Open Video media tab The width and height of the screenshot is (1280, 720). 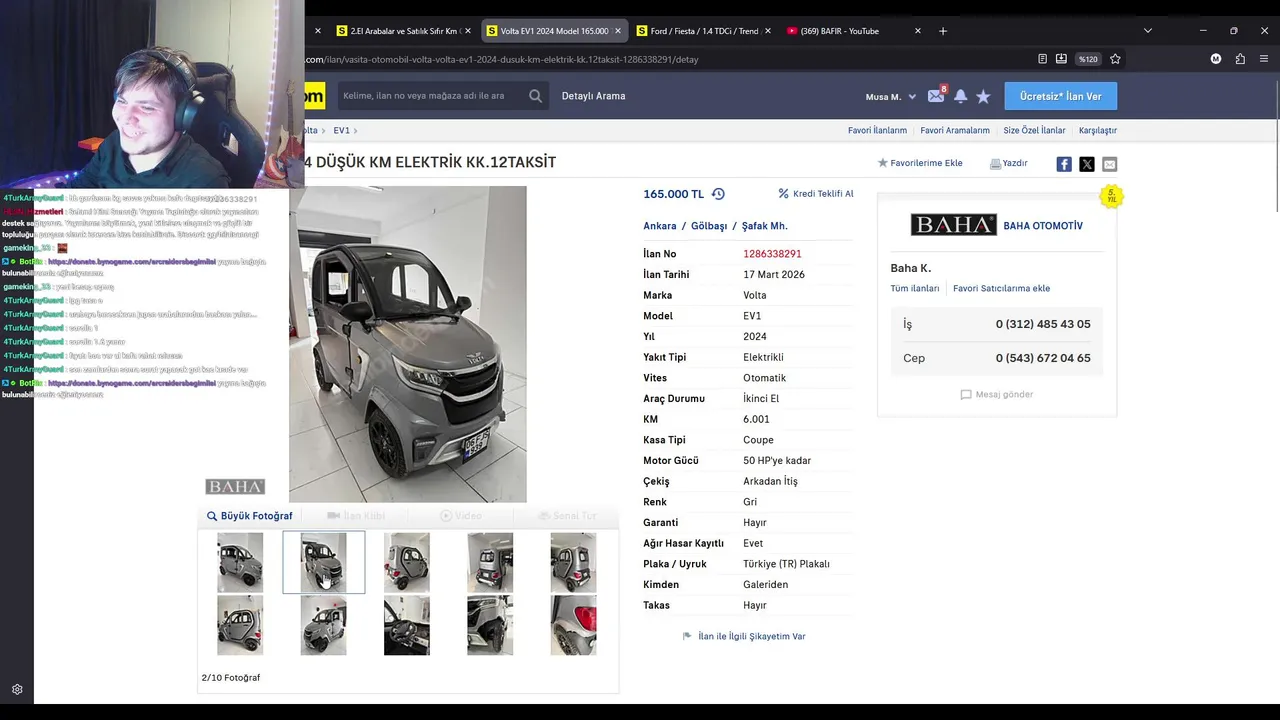[x=461, y=516]
